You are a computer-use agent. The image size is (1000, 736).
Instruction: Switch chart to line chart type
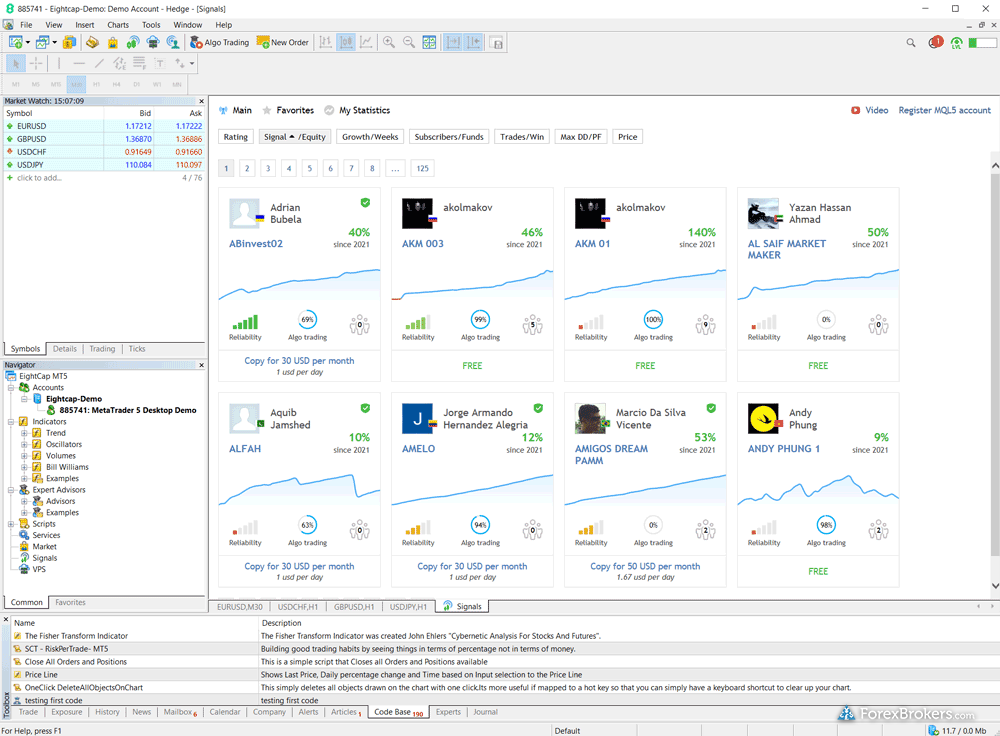click(367, 42)
